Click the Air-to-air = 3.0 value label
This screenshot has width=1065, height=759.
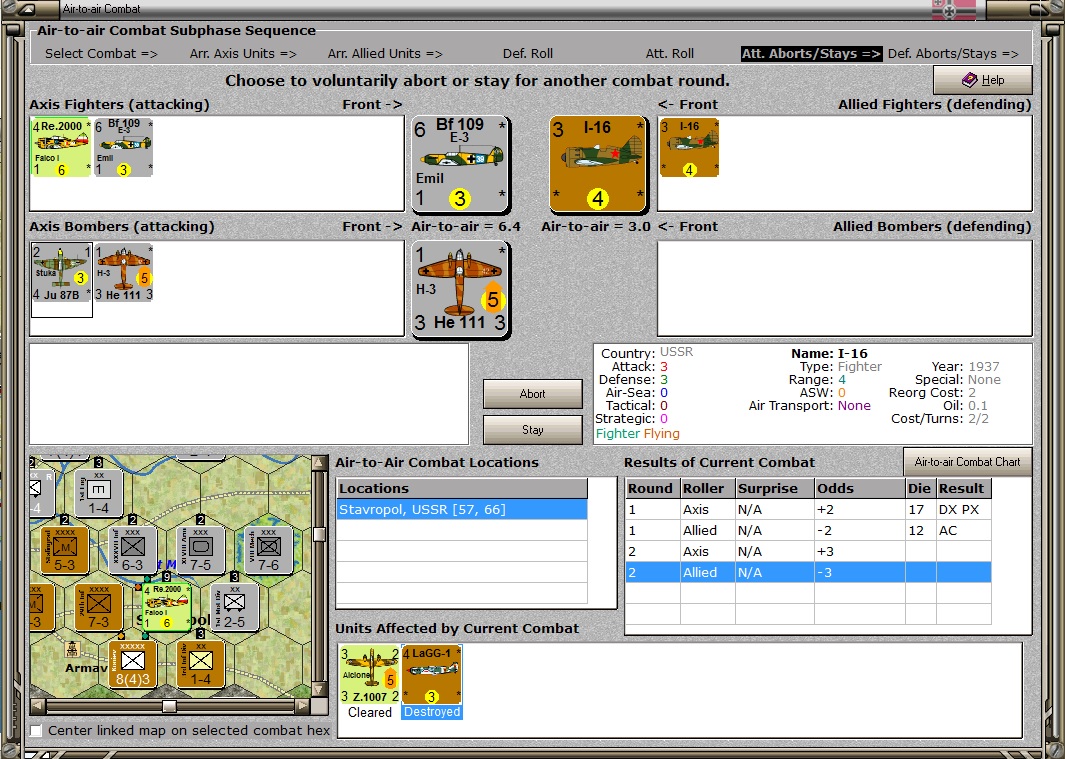click(x=596, y=226)
